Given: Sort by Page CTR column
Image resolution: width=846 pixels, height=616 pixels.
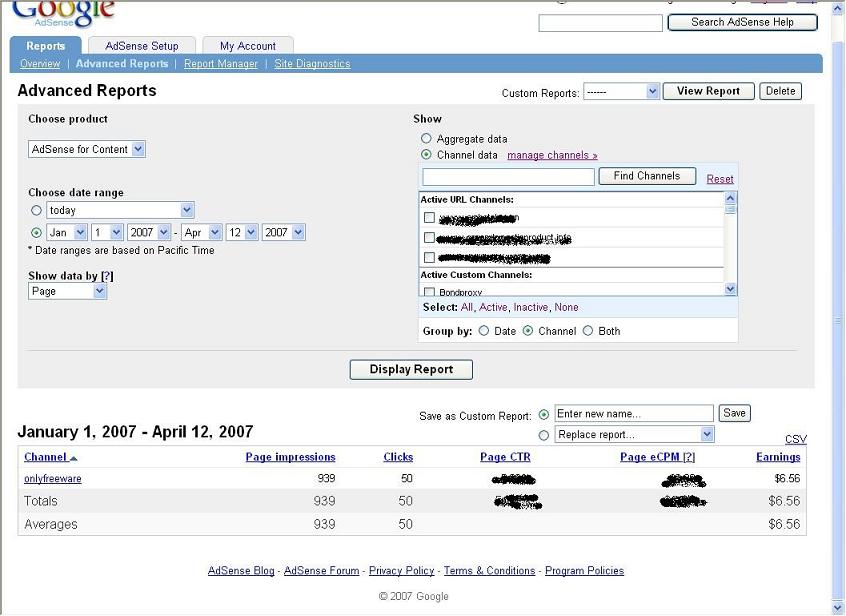Looking at the screenshot, I should click(505, 457).
